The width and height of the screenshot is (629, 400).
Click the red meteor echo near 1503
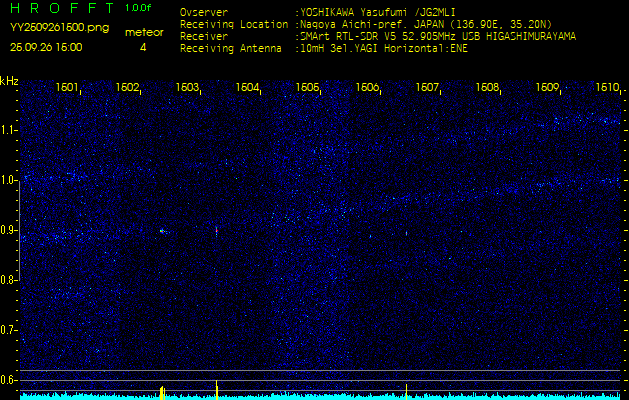tap(217, 231)
